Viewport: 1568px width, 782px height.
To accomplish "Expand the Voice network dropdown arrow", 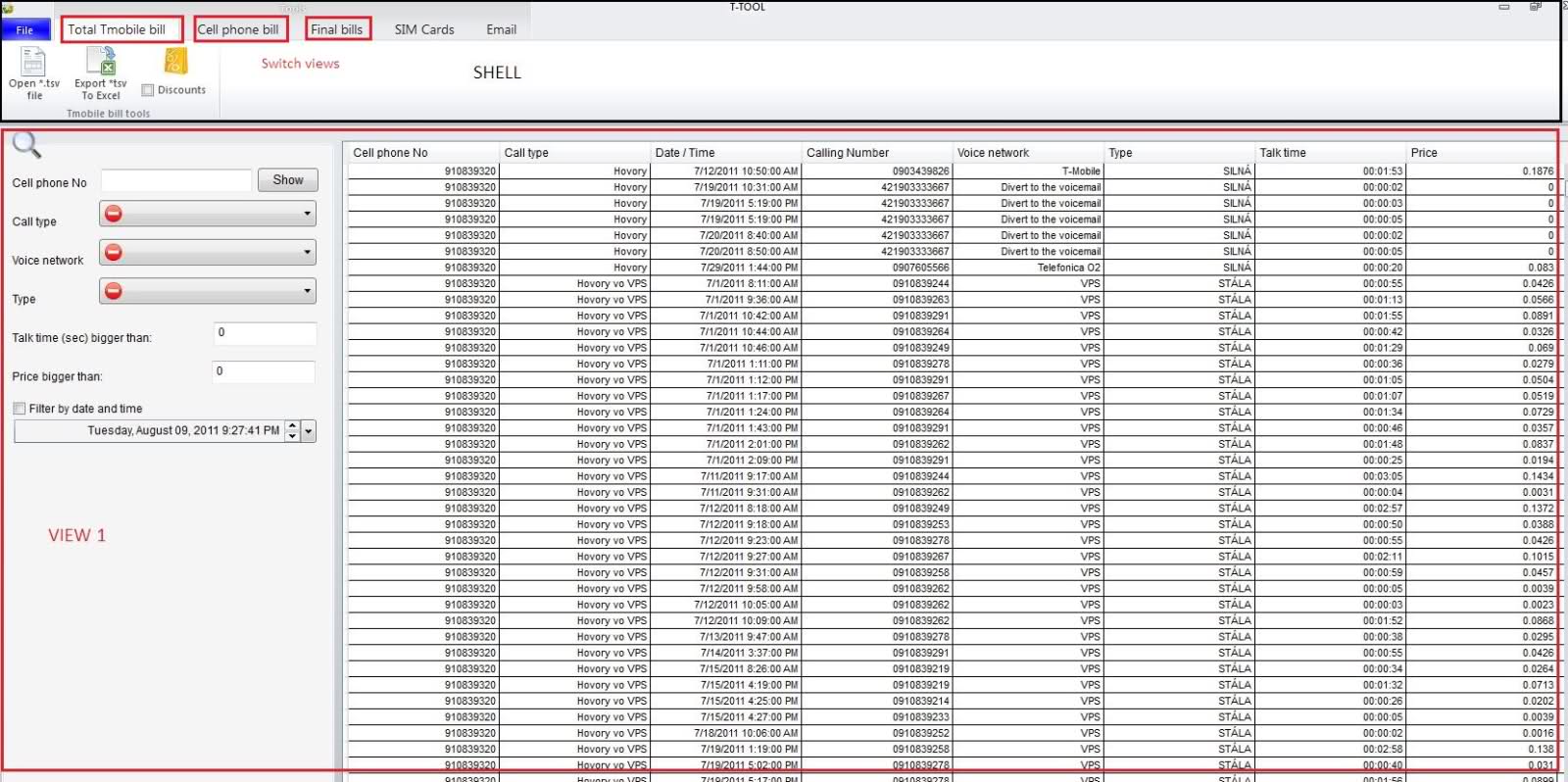I will [307, 252].
